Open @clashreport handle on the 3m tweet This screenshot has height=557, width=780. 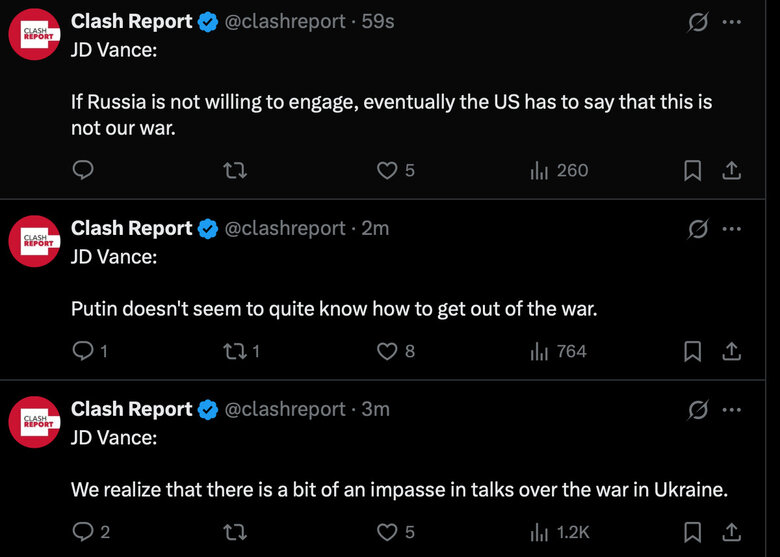[x=285, y=409]
